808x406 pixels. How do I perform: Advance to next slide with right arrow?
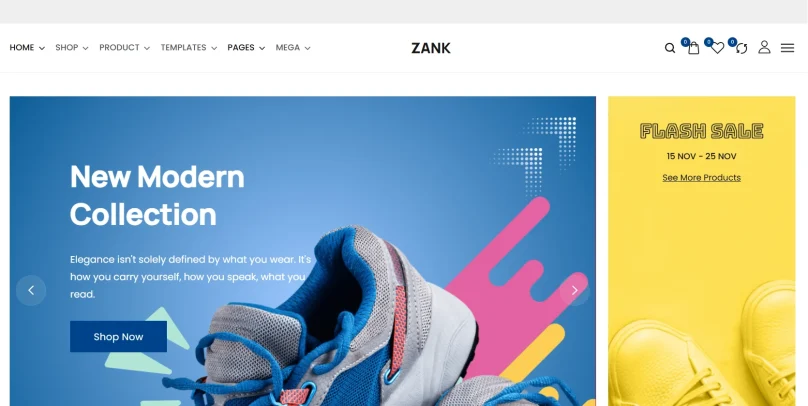[x=575, y=291]
